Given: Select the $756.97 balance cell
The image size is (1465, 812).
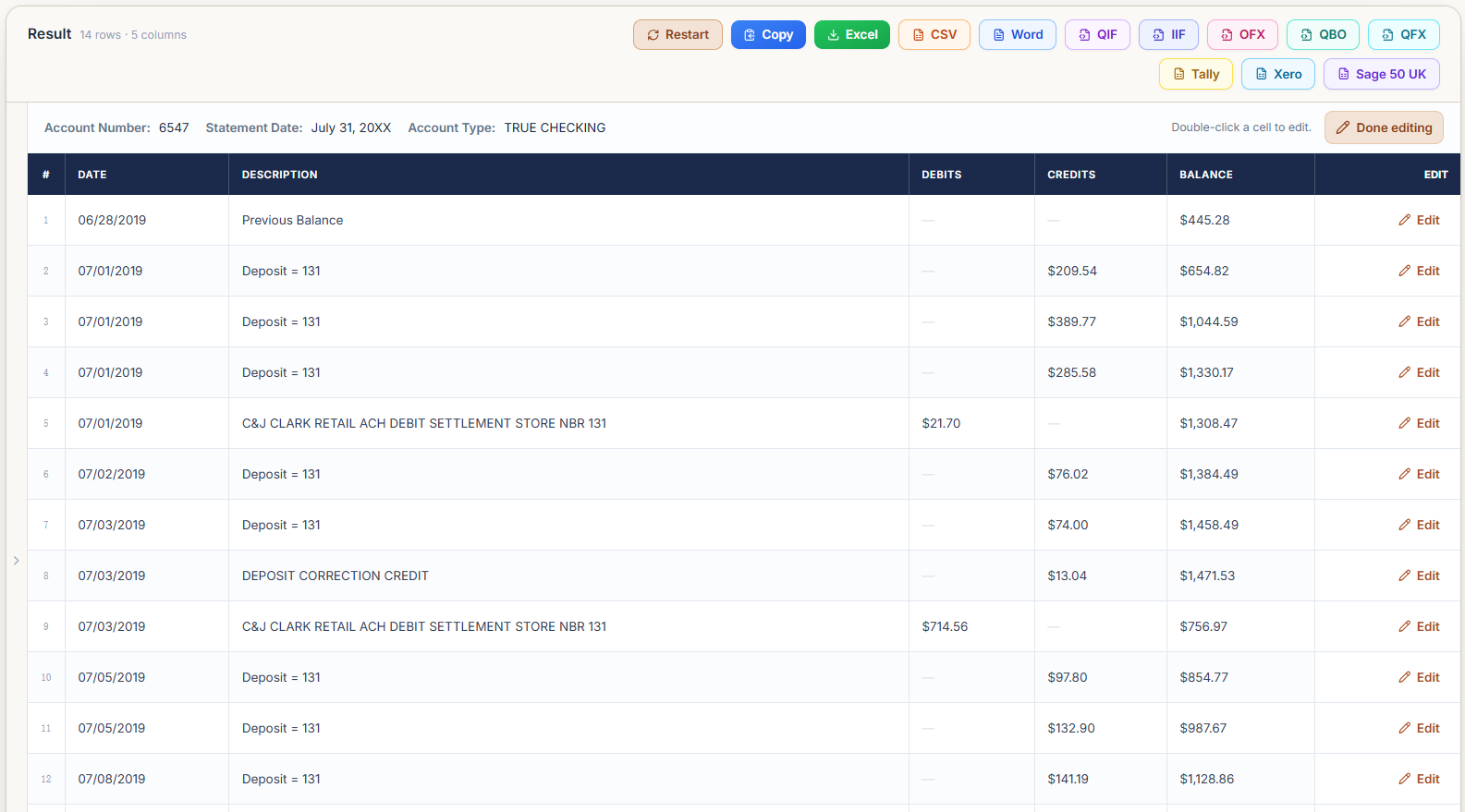Looking at the screenshot, I should [x=1240, y=627].
